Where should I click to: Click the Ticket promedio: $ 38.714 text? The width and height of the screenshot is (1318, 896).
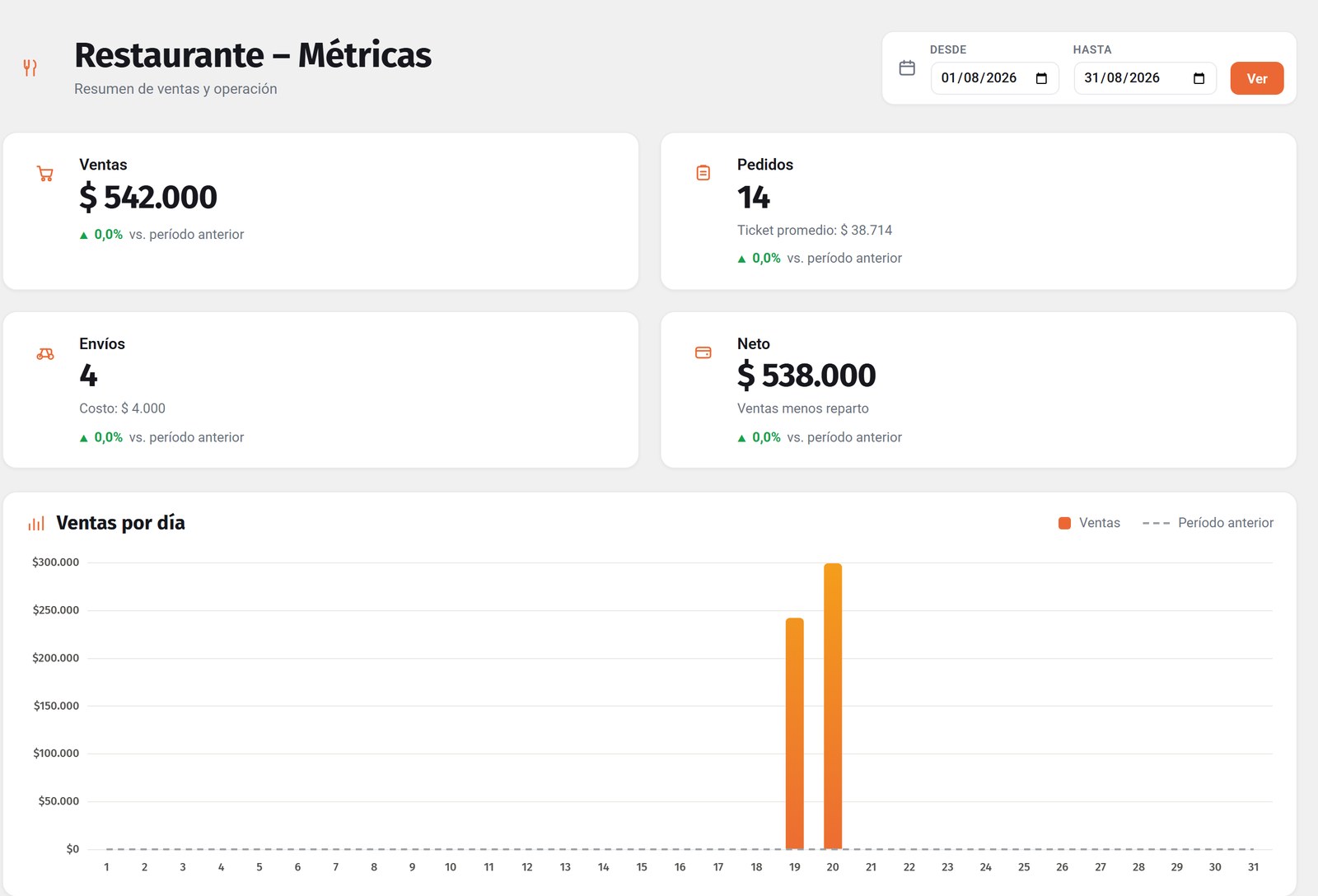815,231
